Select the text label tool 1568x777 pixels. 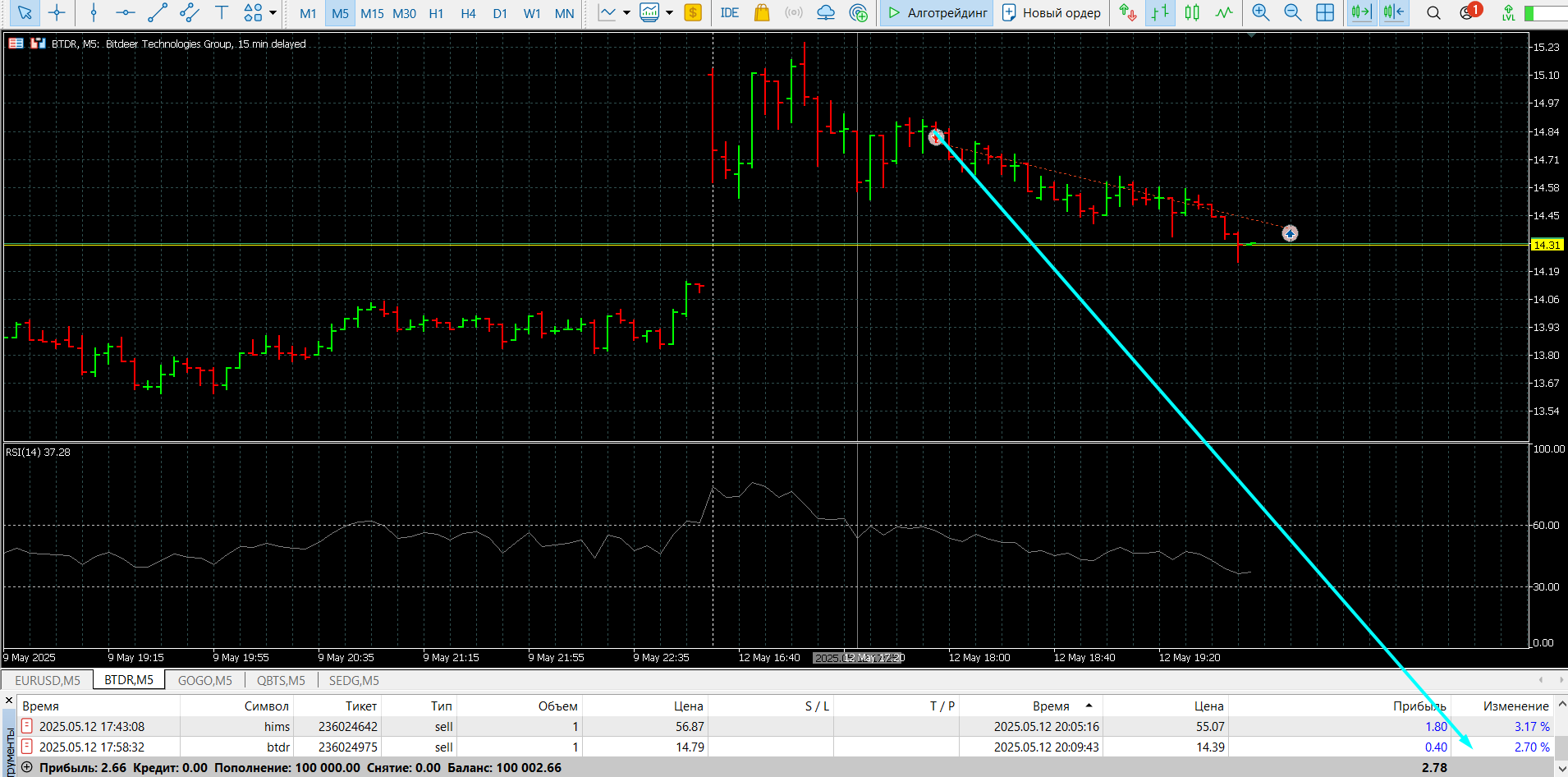(x=221, y=12)
